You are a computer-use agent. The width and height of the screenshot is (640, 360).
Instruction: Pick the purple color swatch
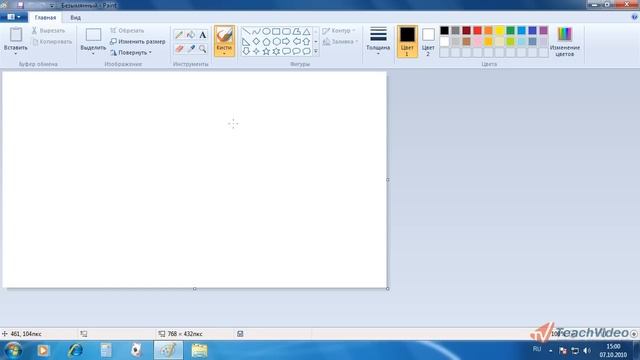(x=543, y=30)
